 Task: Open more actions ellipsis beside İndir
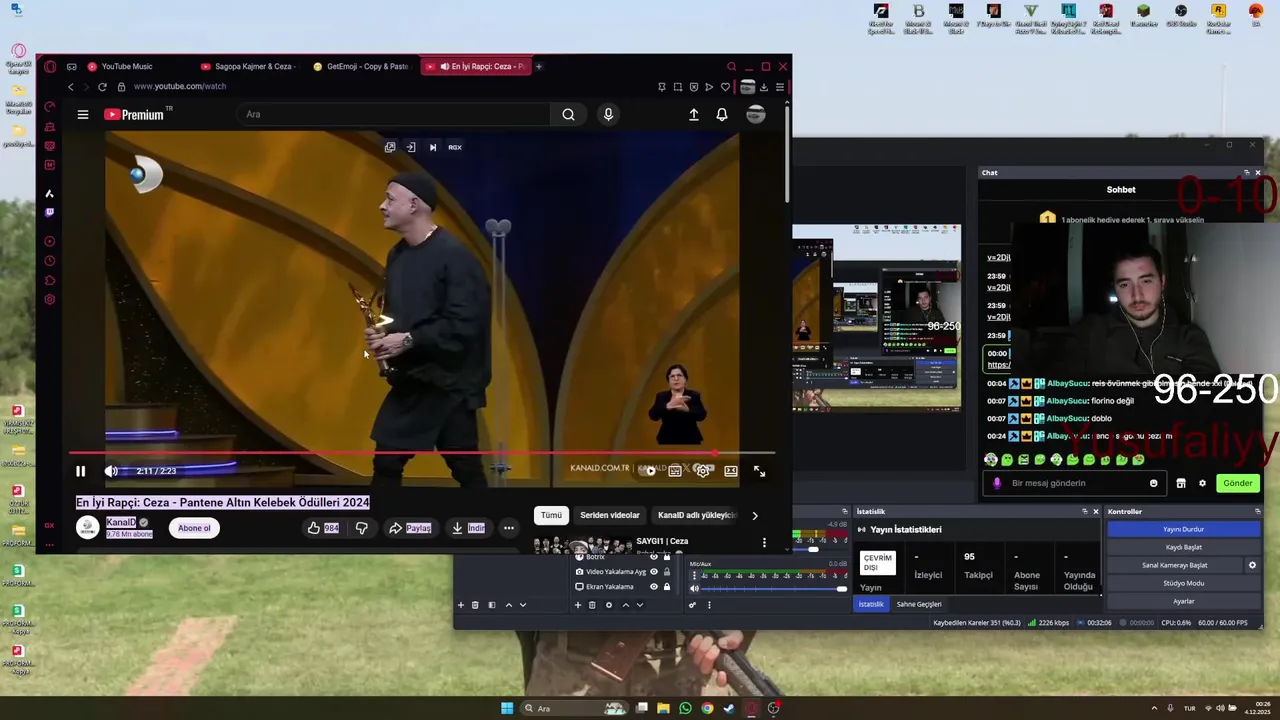(x=508, y=528)
